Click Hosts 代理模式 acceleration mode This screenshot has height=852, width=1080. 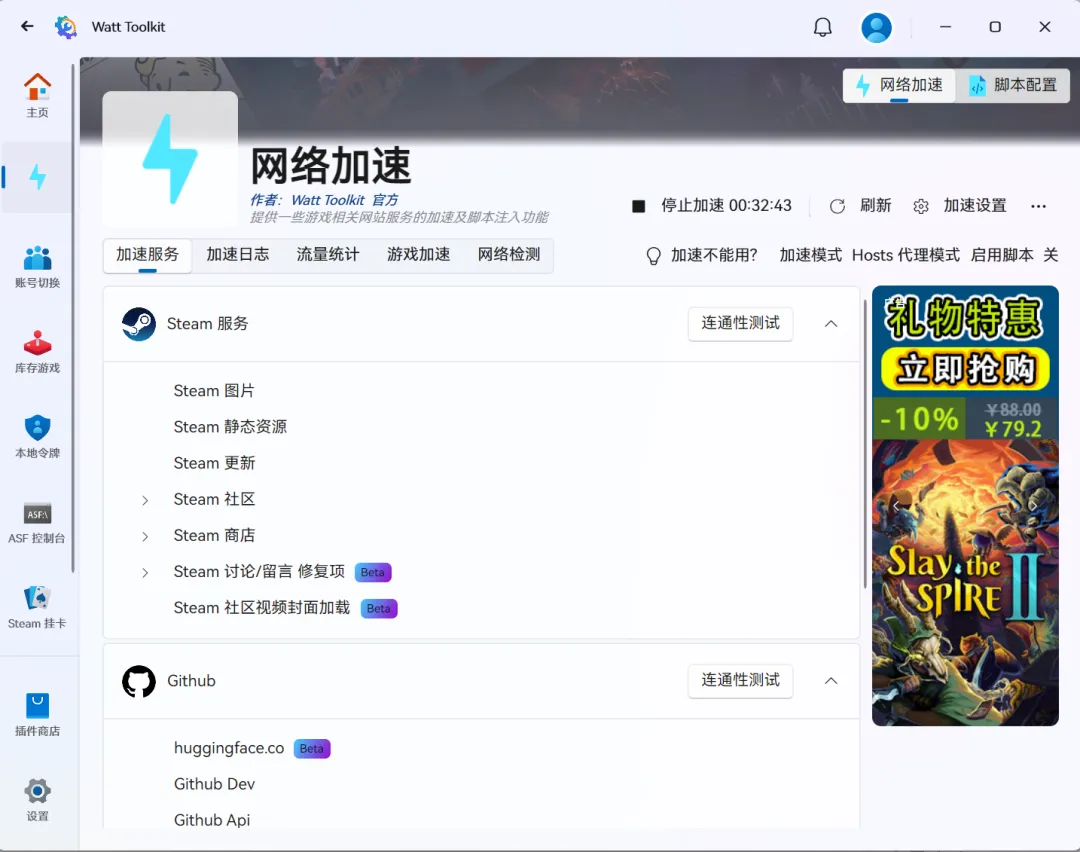coord(905,256)
